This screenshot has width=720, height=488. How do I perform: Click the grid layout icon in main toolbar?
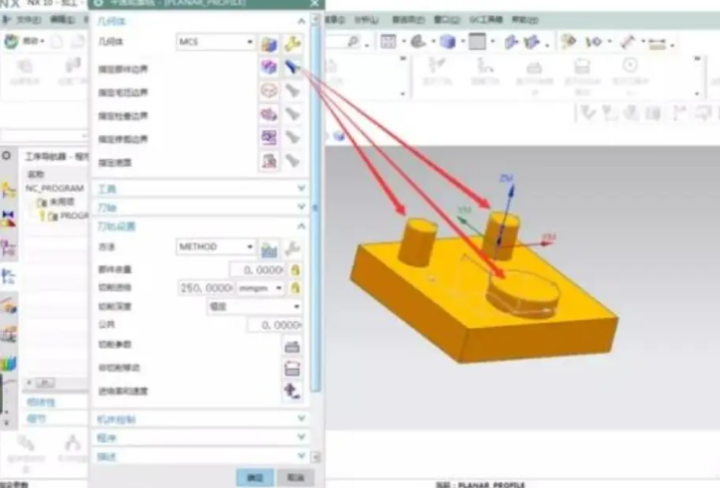tap(388, 42)
